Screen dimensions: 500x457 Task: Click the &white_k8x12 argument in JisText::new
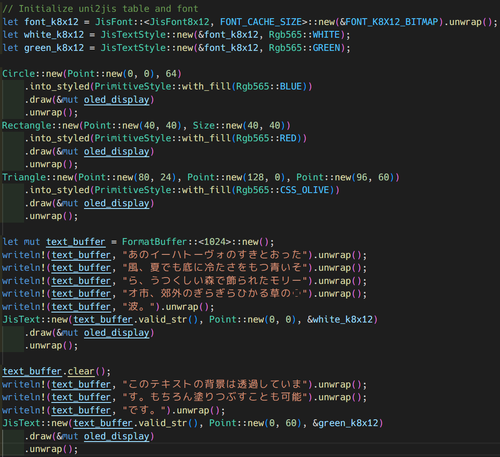click(340, 320)
